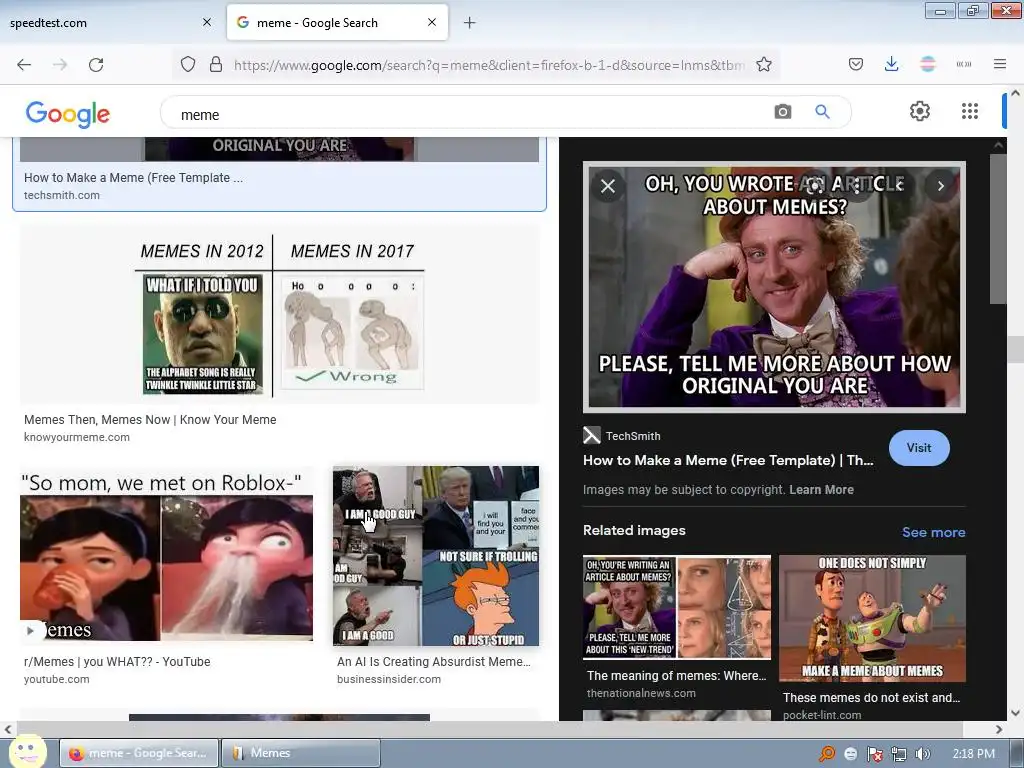Open the Roblox meme YouTube thumbnail
This screenshot has height=768, width=1024.
[x=167, y=556]
